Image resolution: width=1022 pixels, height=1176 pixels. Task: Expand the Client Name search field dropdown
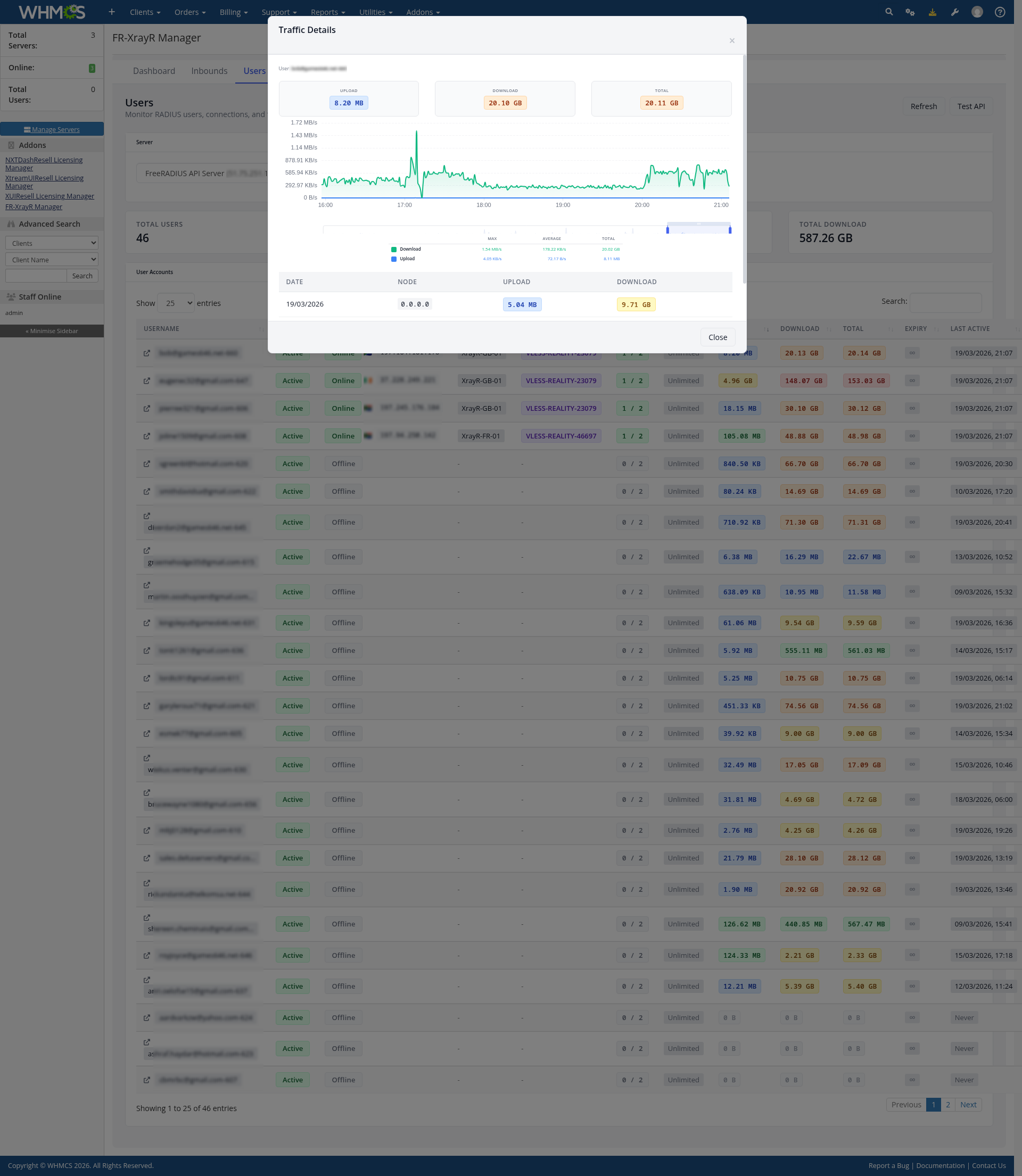point(52,260)
